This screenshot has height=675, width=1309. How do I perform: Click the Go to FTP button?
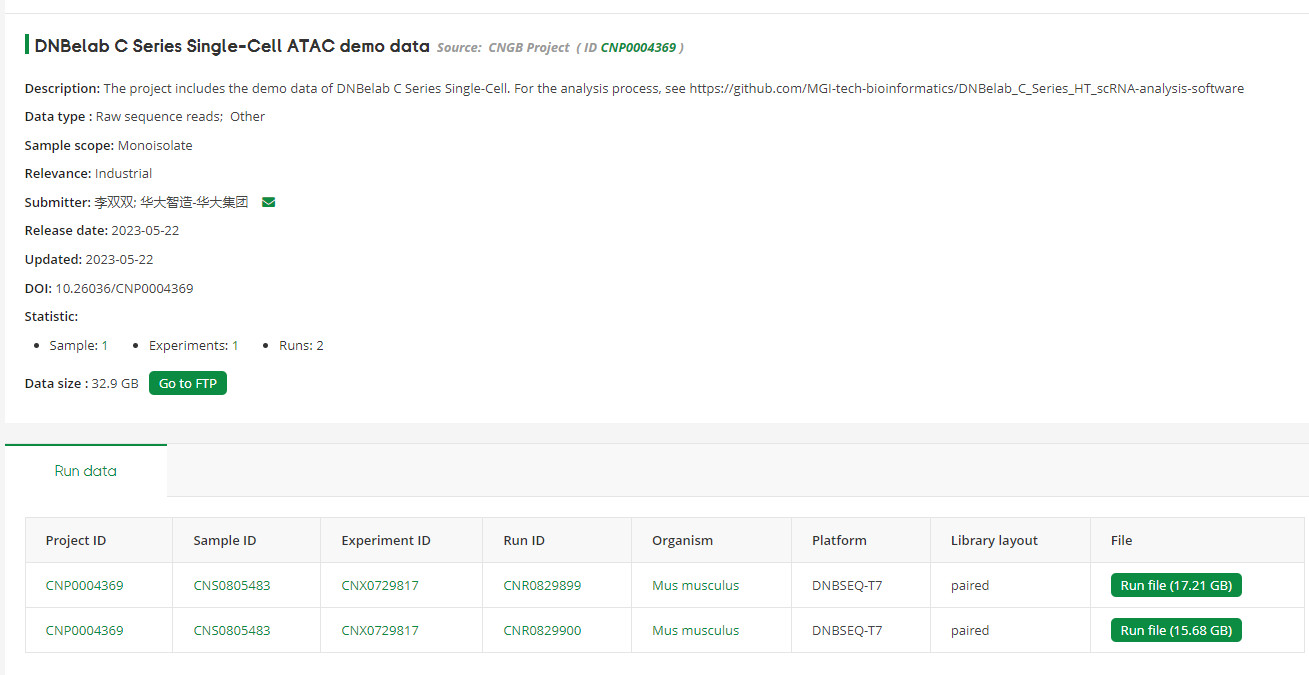(x=187, y=383)
